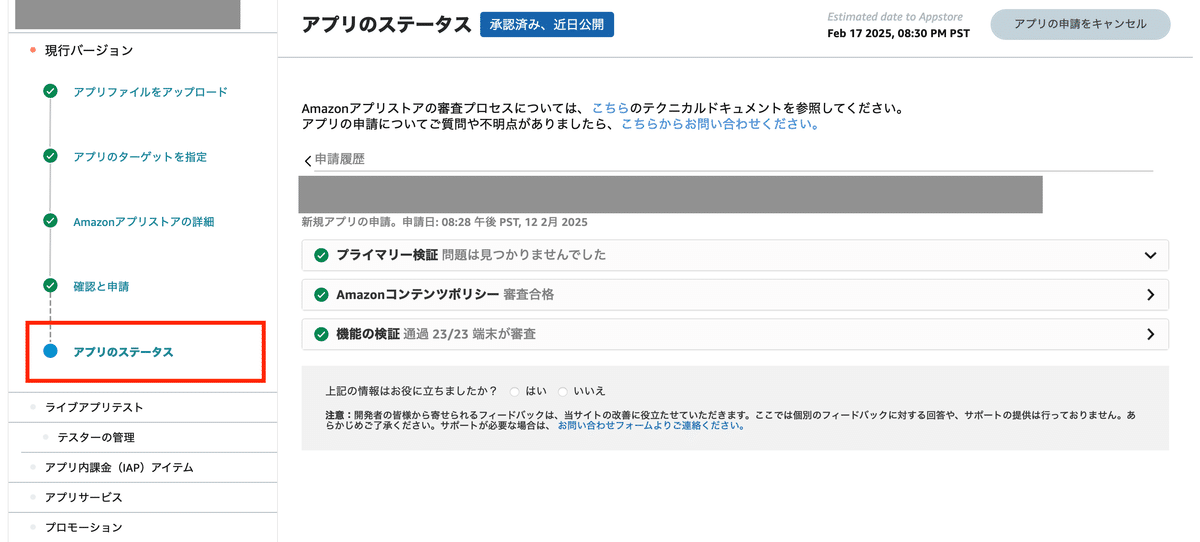This screenshot has height=542, width=1200.
Task: Open こちら technical document link
Action: point(610,107)
